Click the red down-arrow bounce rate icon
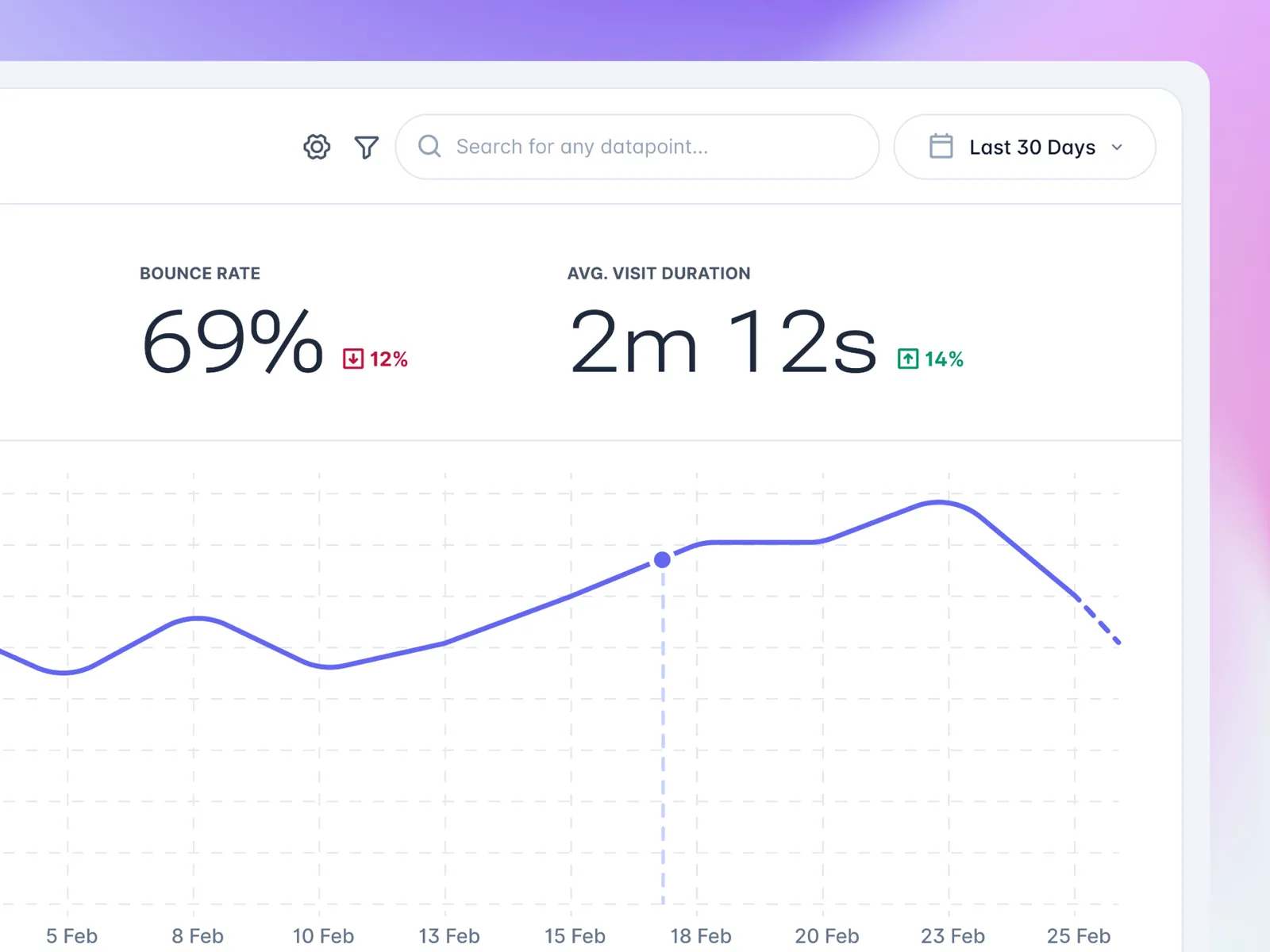Image resolution: width=1270 pixels, height=952 pixels. coord(353,359)
